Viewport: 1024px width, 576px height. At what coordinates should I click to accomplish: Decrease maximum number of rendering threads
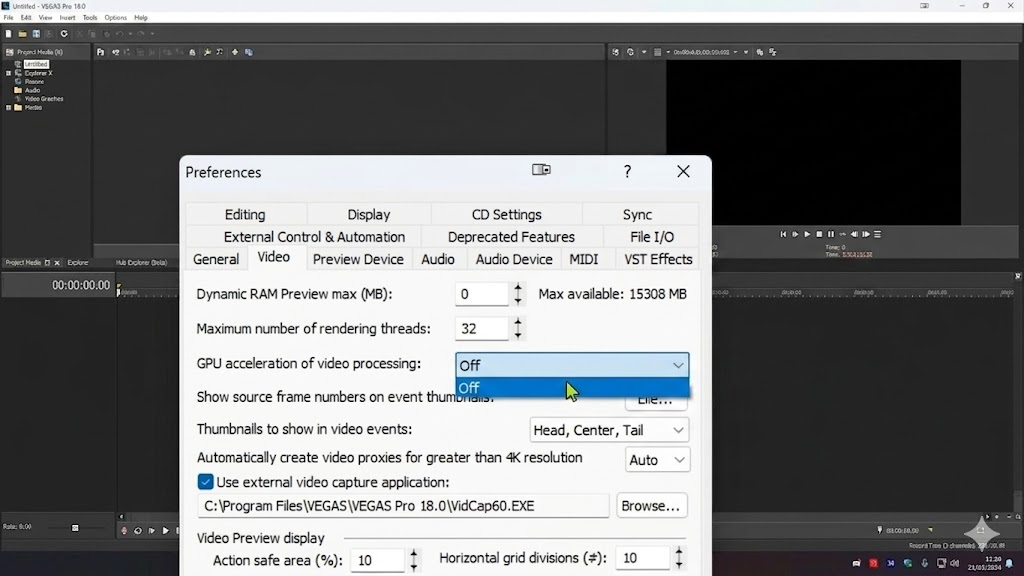[x=518, y=335]
